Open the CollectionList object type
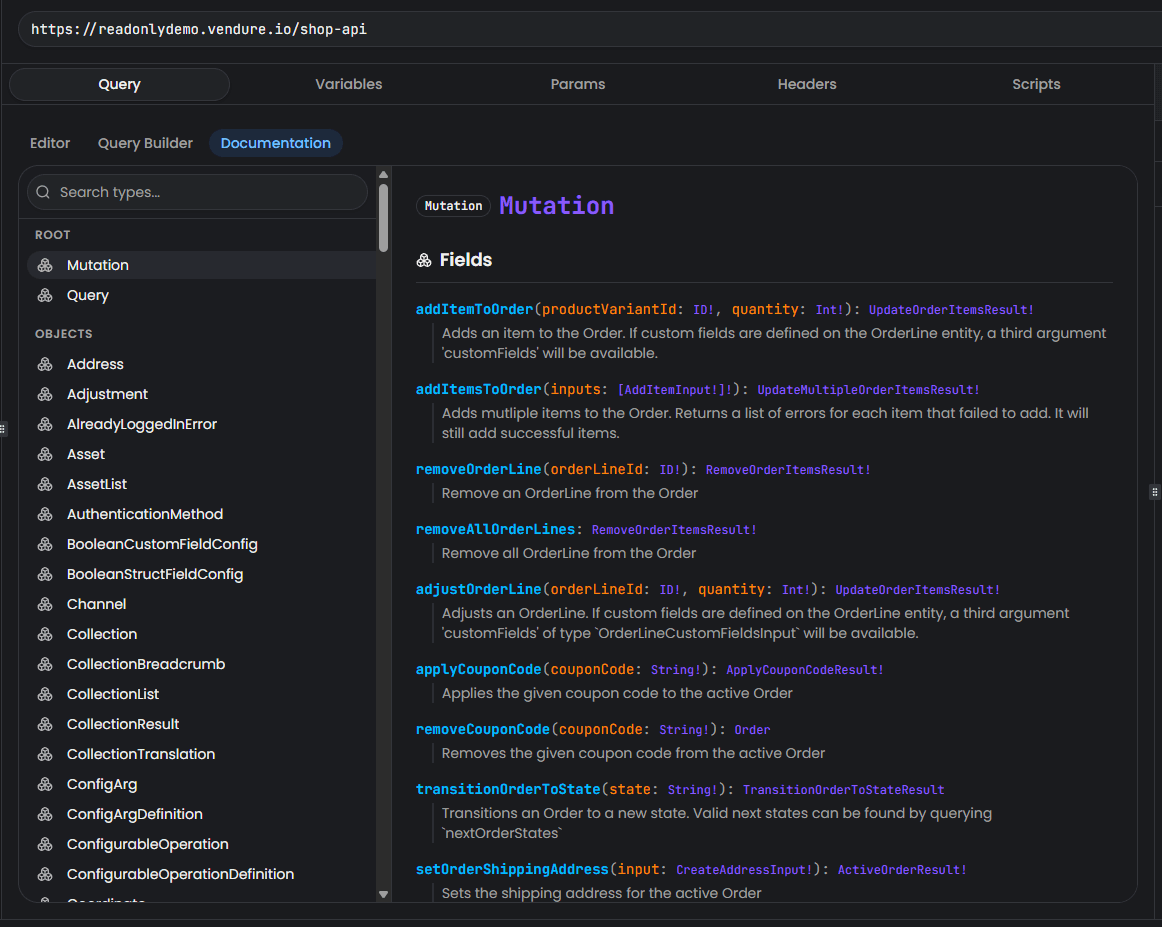 click(202, 694)
